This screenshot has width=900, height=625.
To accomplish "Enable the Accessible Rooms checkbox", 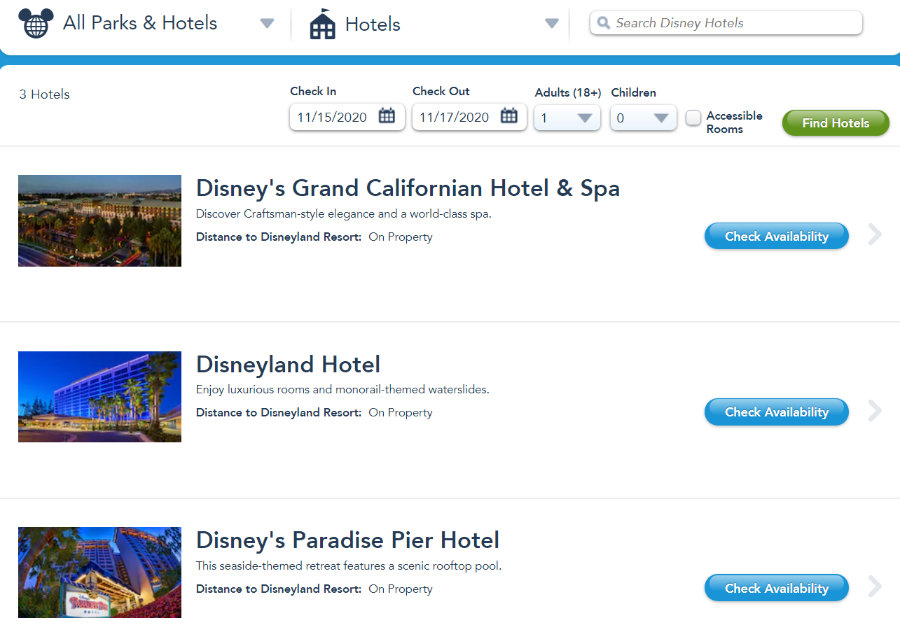I will tap(693, 118).
